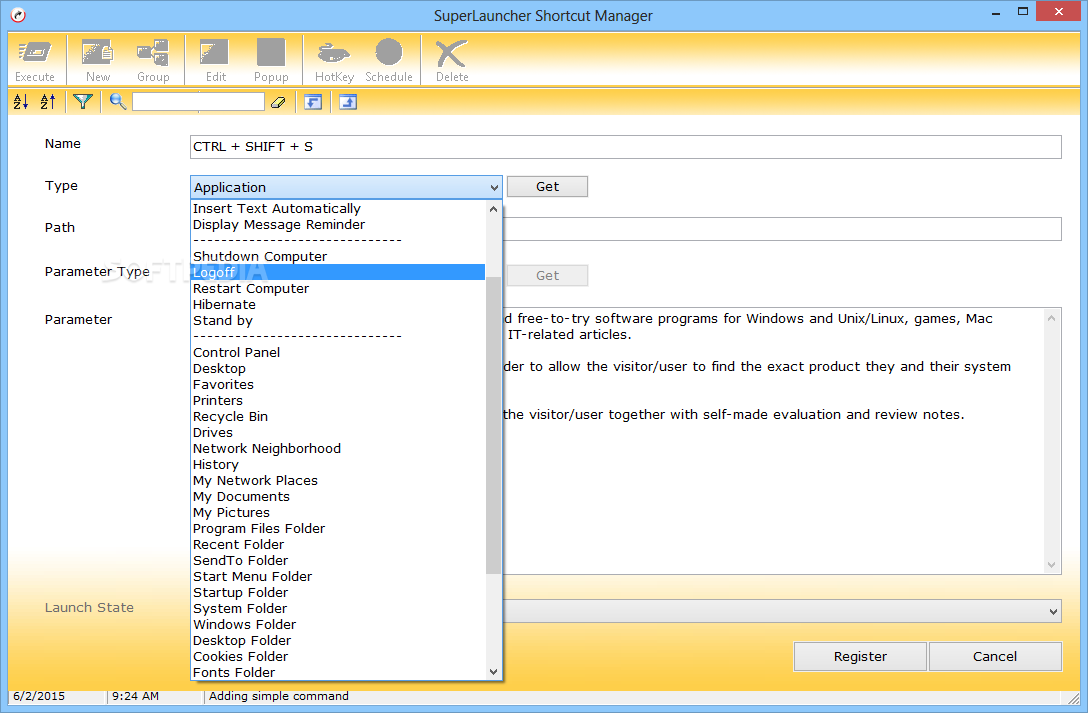The image size is (1088, 713).
Task: Click the SuperLauncher app icon in title bar
Action: point(19,15)
